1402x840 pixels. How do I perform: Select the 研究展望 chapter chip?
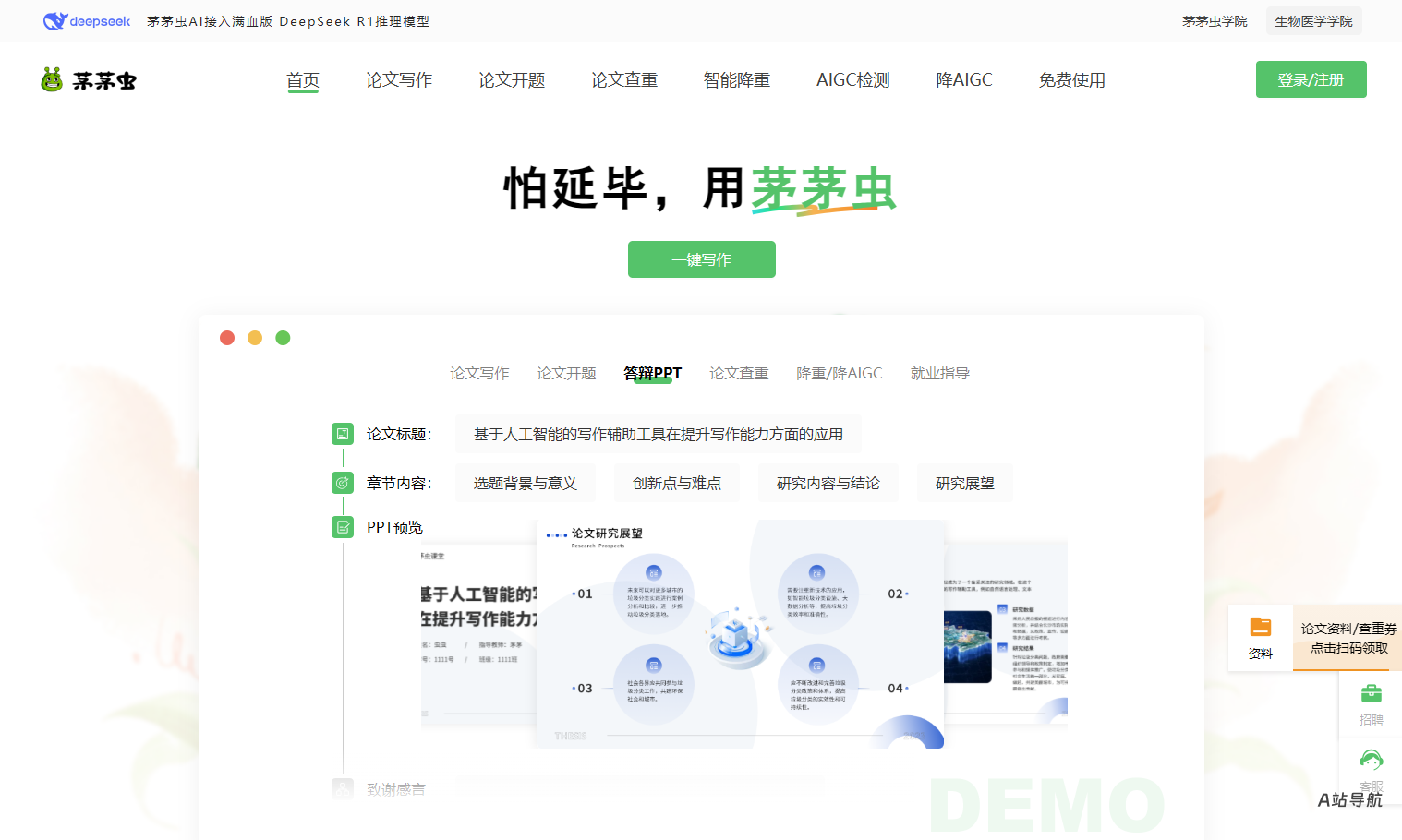965,483
